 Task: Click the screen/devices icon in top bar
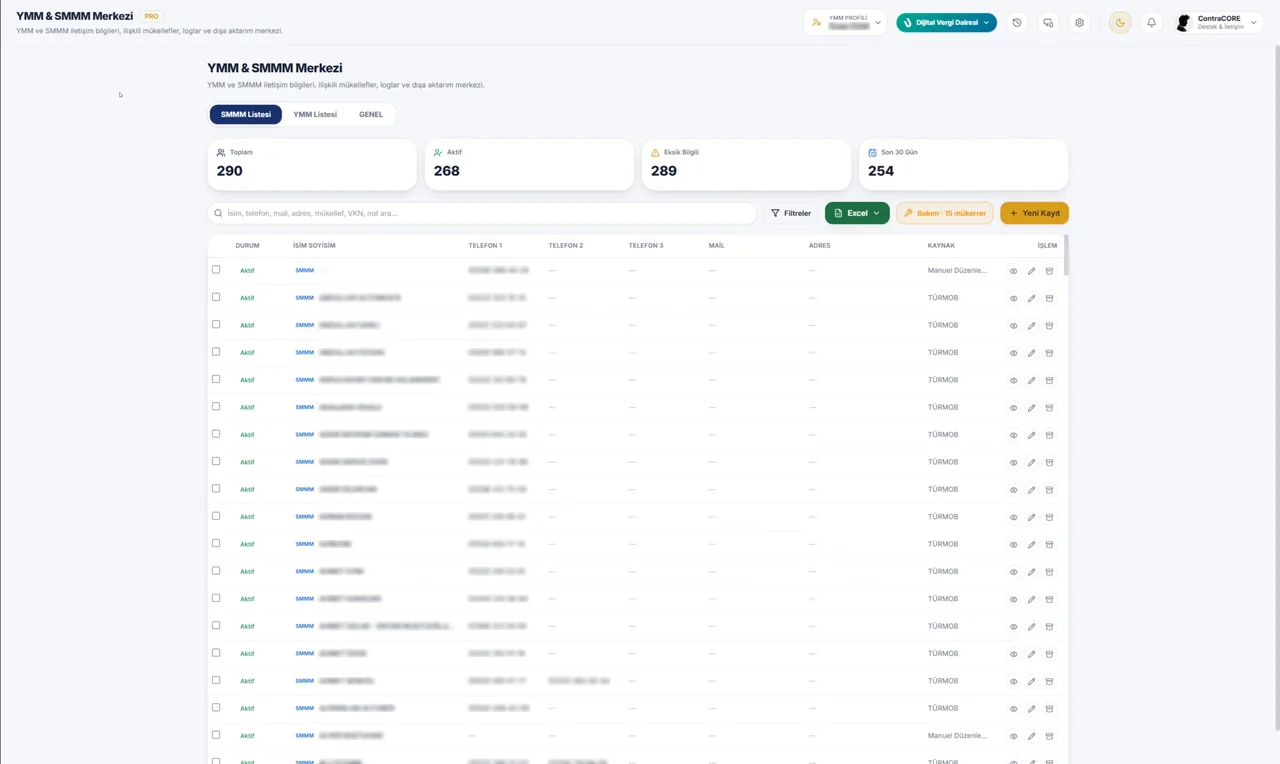[1048, 22]
